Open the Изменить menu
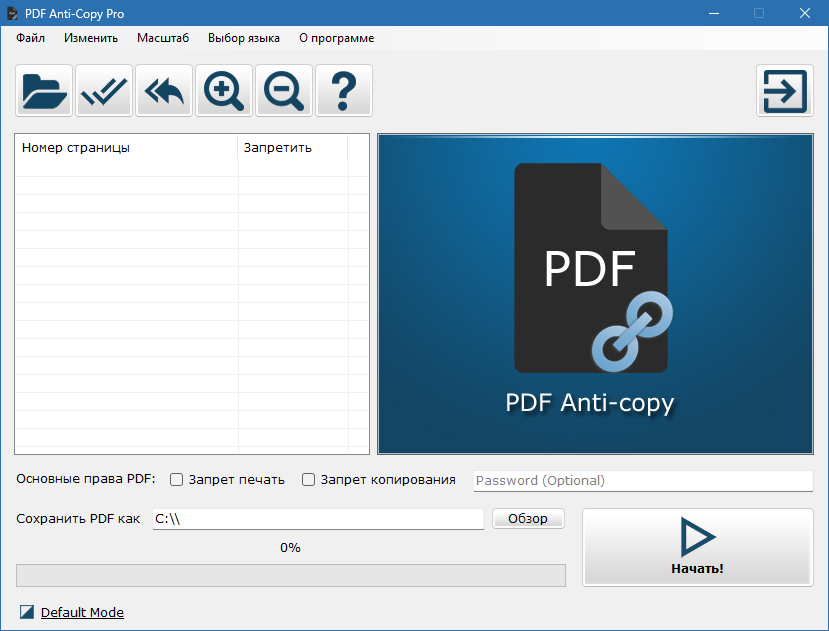 click(91, 38)
